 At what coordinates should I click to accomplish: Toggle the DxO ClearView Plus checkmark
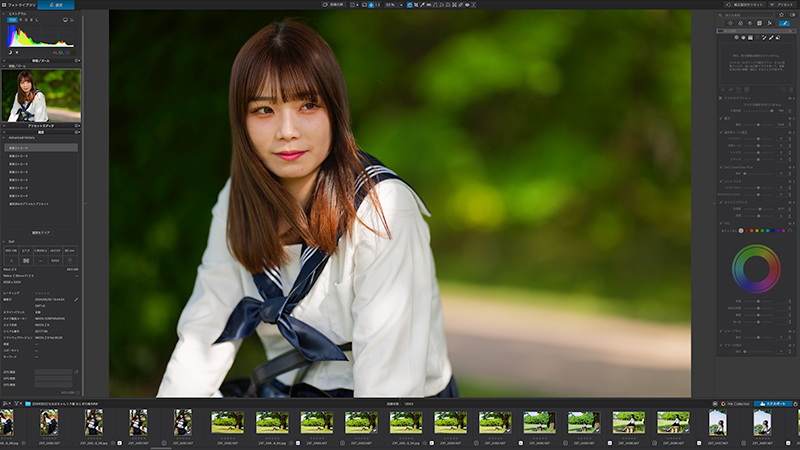pyautogui.click(x=720, y=167)
